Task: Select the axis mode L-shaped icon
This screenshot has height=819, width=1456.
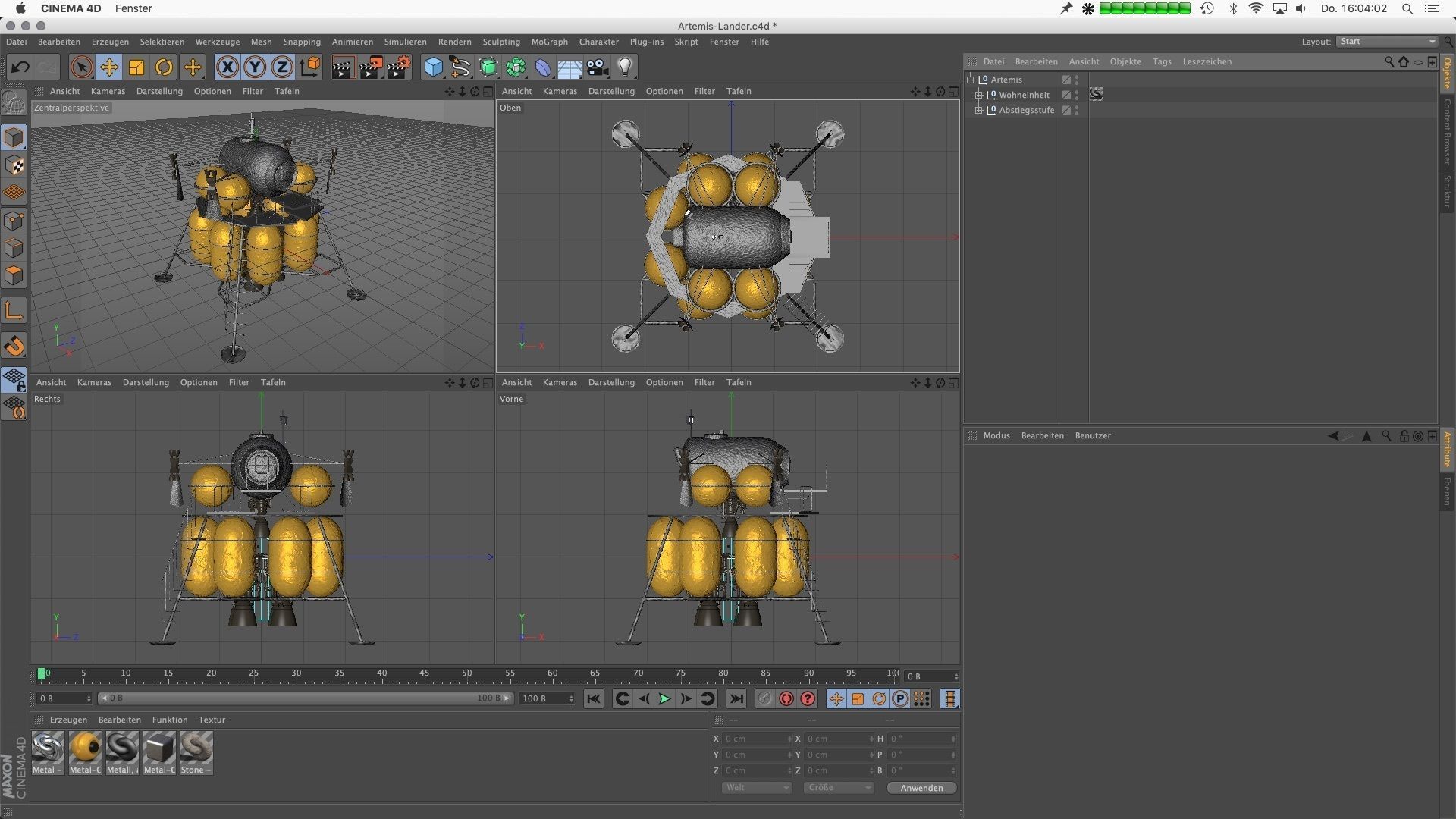Action: (14, 310)
